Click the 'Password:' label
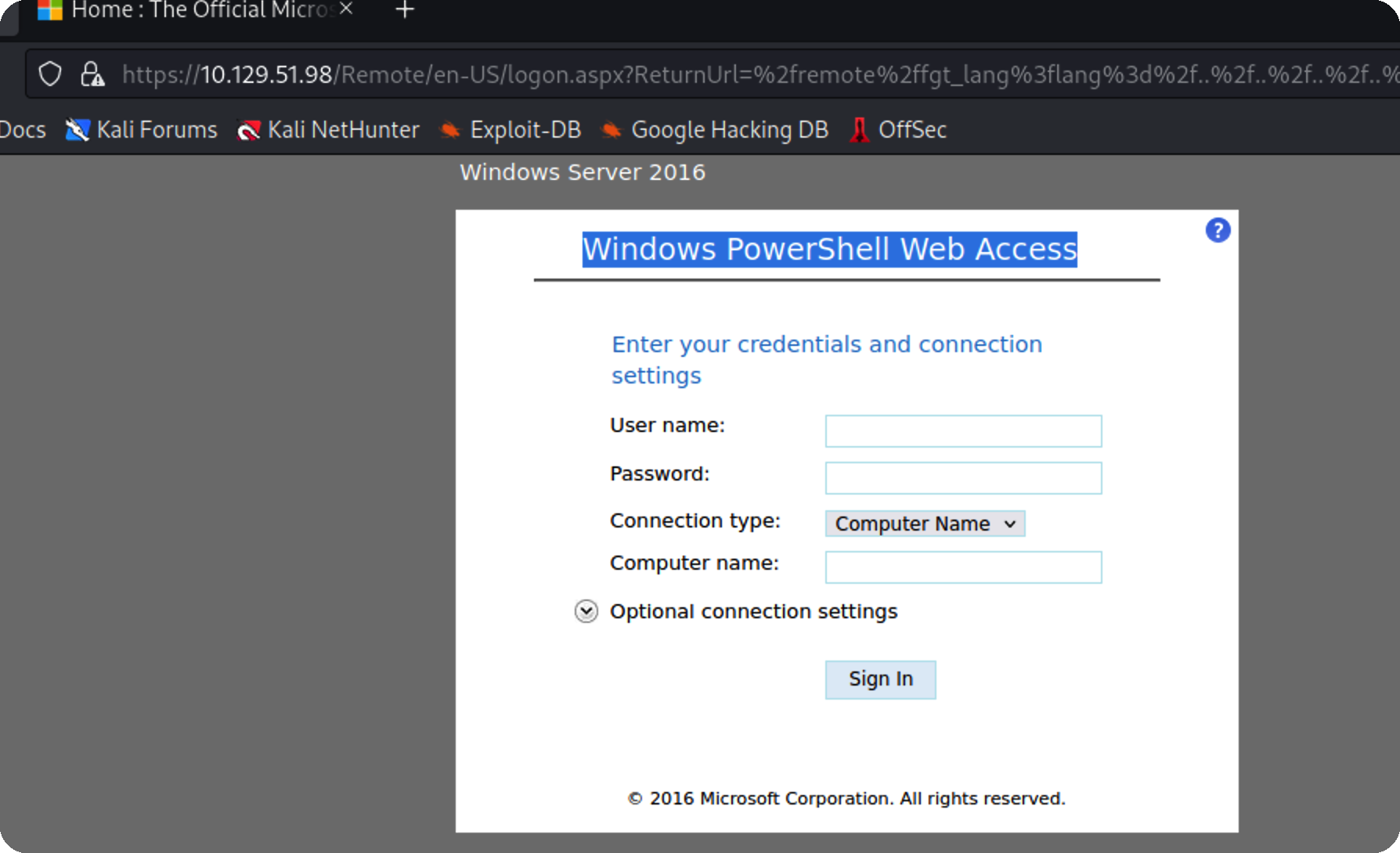This screenshot has width=1400, height=853. coord(659,473)
